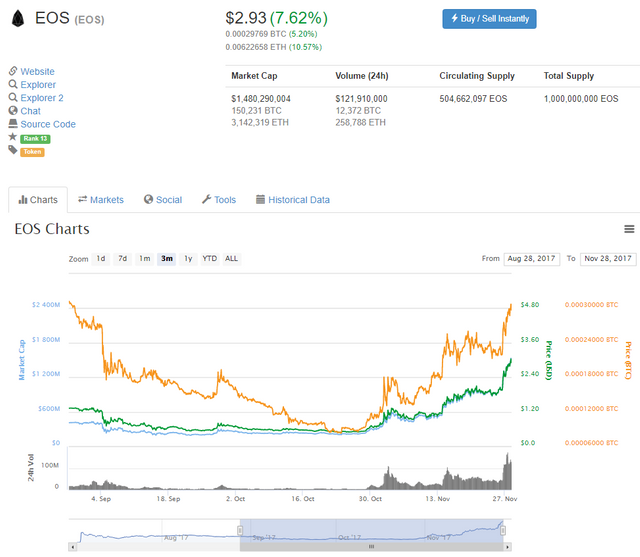640x557 pixels.
Task: Open the Explorer link
Action: (38, 84)
